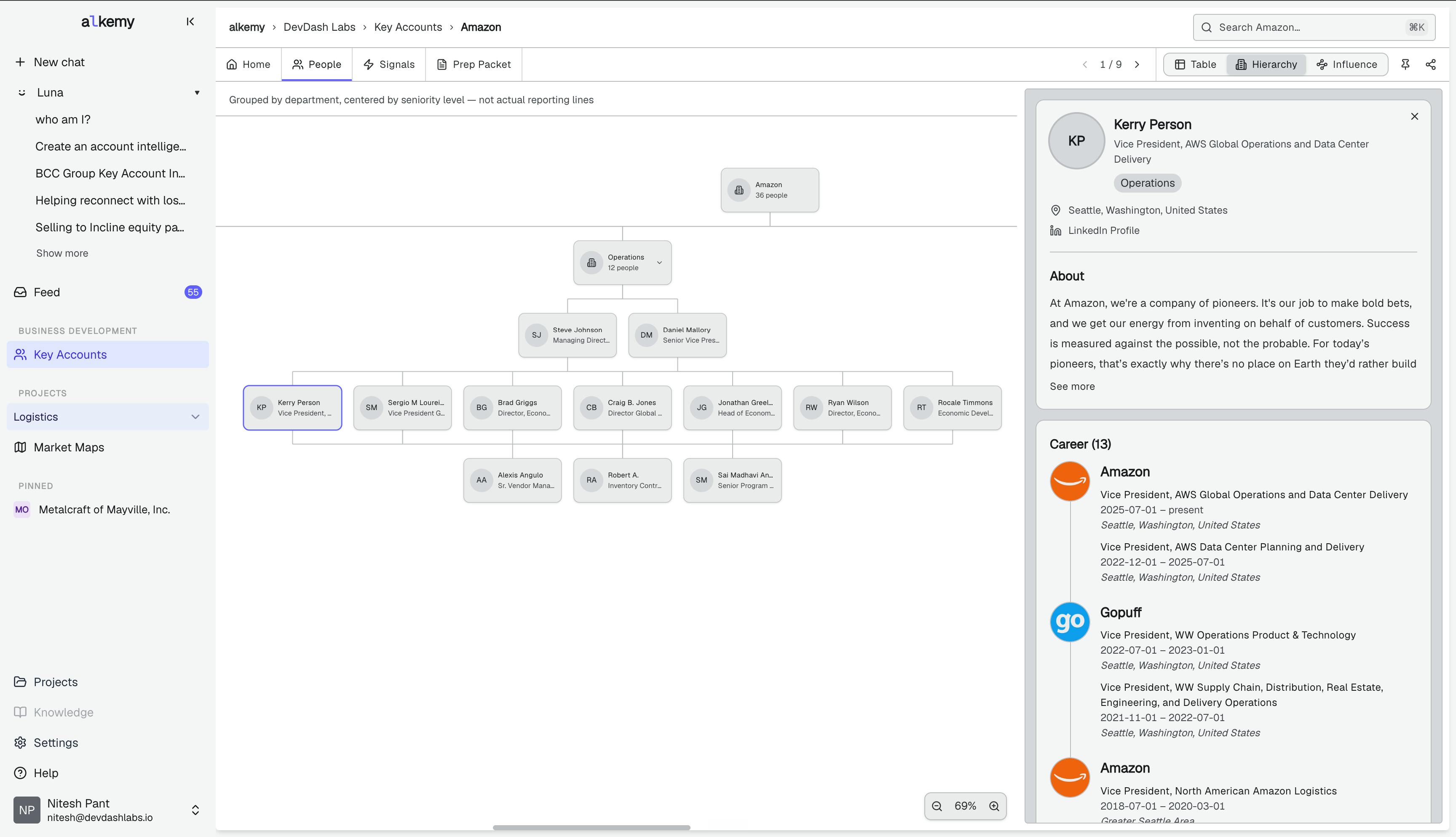Switch to Table view
This screenshot has width=1456, height=837.
[1196, 64]
